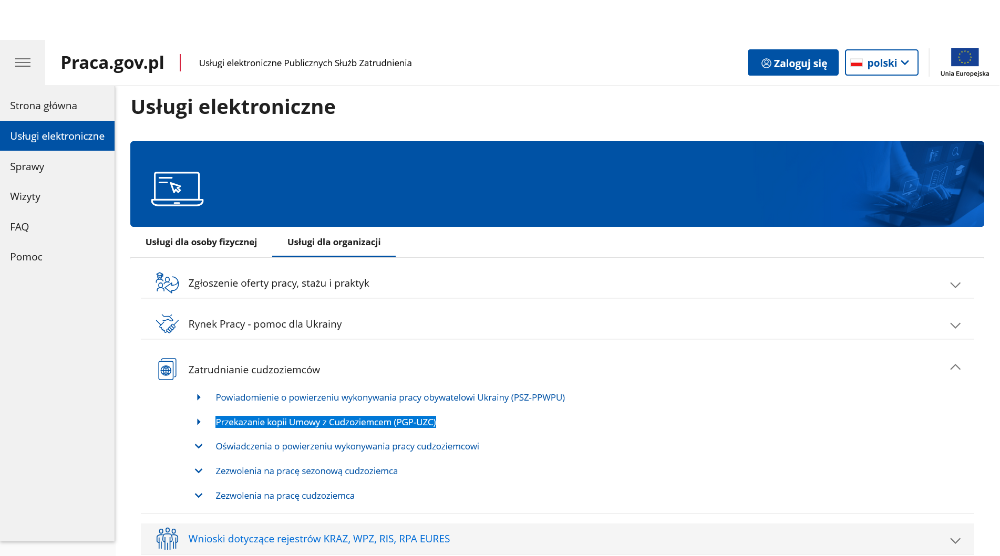The image size is (1000, 556).
Task: Click the job offer submission icon
Action: 167,283
